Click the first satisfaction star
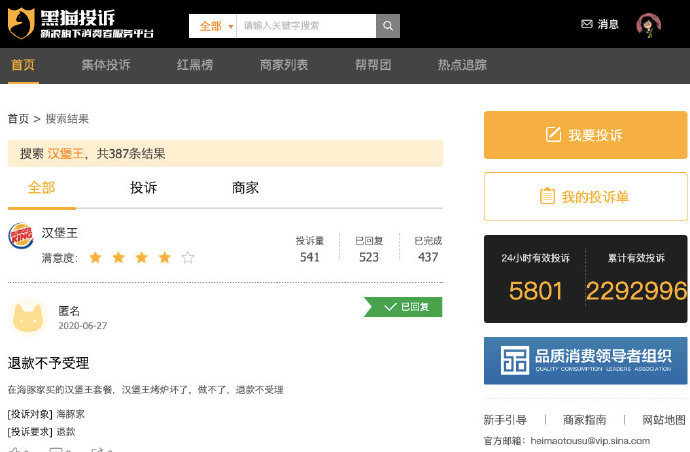 [95, 257]
